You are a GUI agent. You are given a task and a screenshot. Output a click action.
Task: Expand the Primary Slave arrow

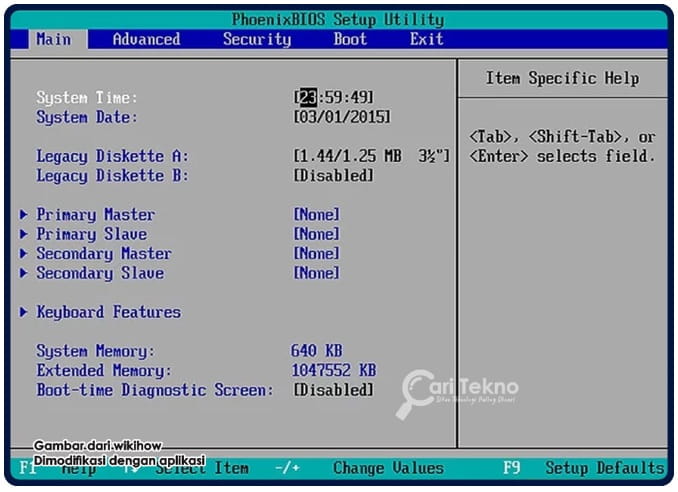click(24, 234)
